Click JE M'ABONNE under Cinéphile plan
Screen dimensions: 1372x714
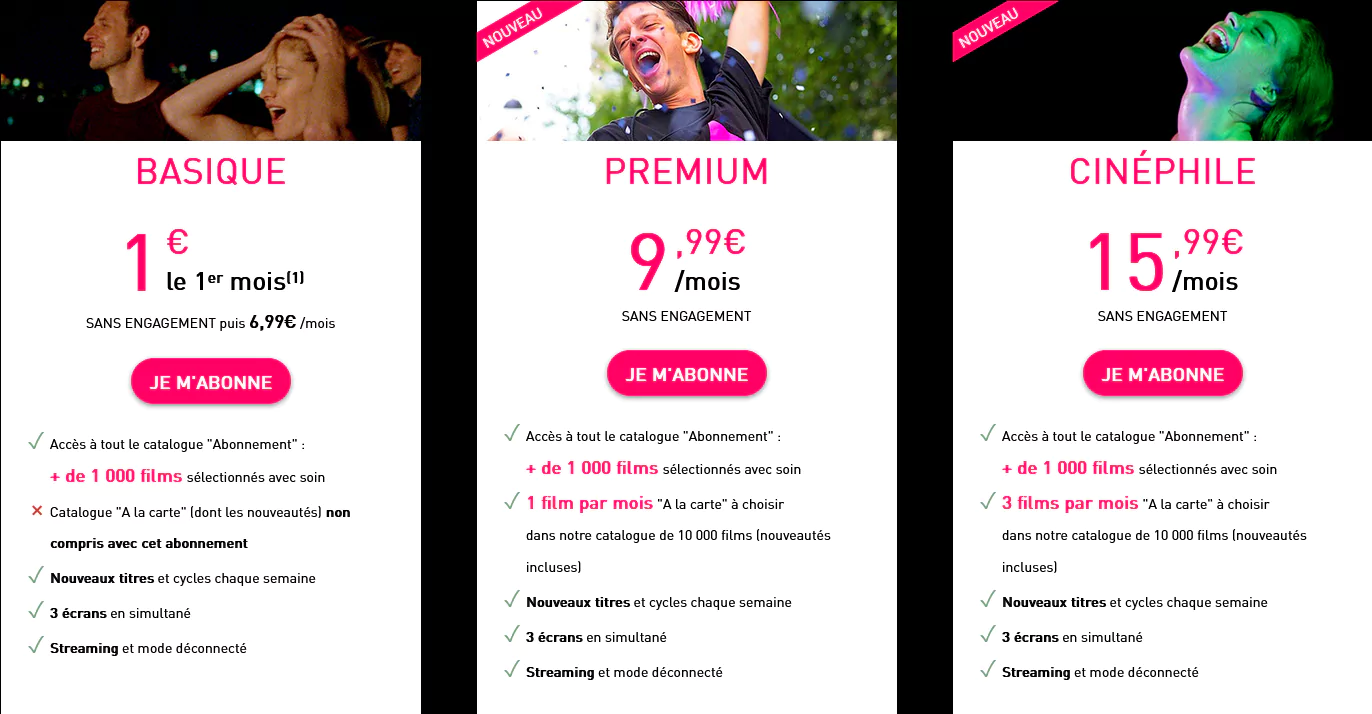pos(1163,374)
